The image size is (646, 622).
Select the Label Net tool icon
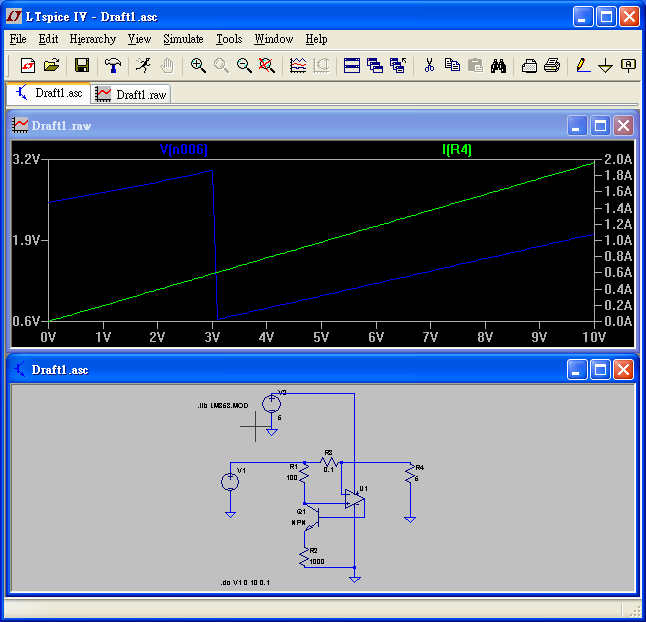(628, 65)
